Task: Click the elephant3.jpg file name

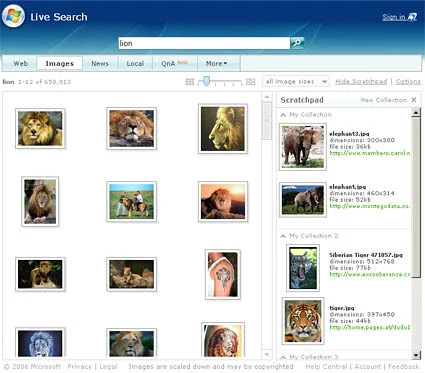Action: click(x=349, y=134)
